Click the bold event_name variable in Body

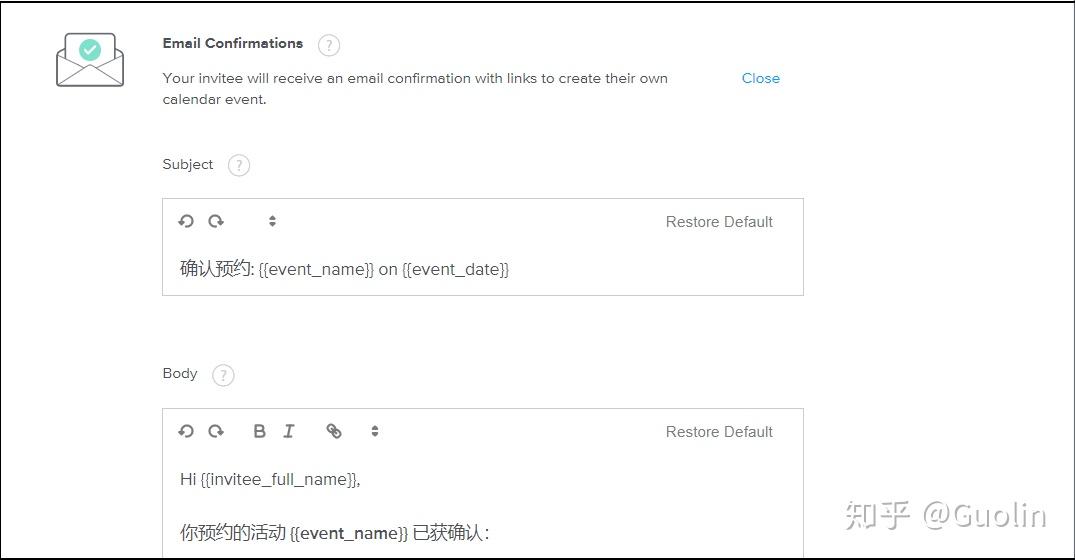(349, 534)
